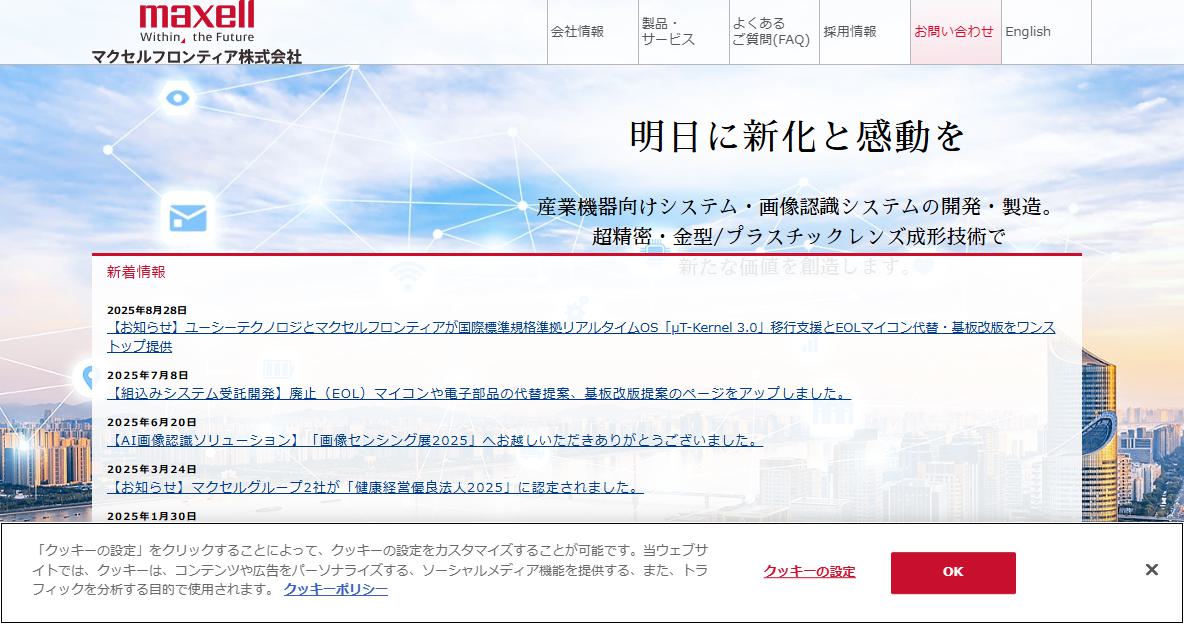Click the 2025年3月24日 date
Viewport: 1184px width, 624px height.
point(152,469)
